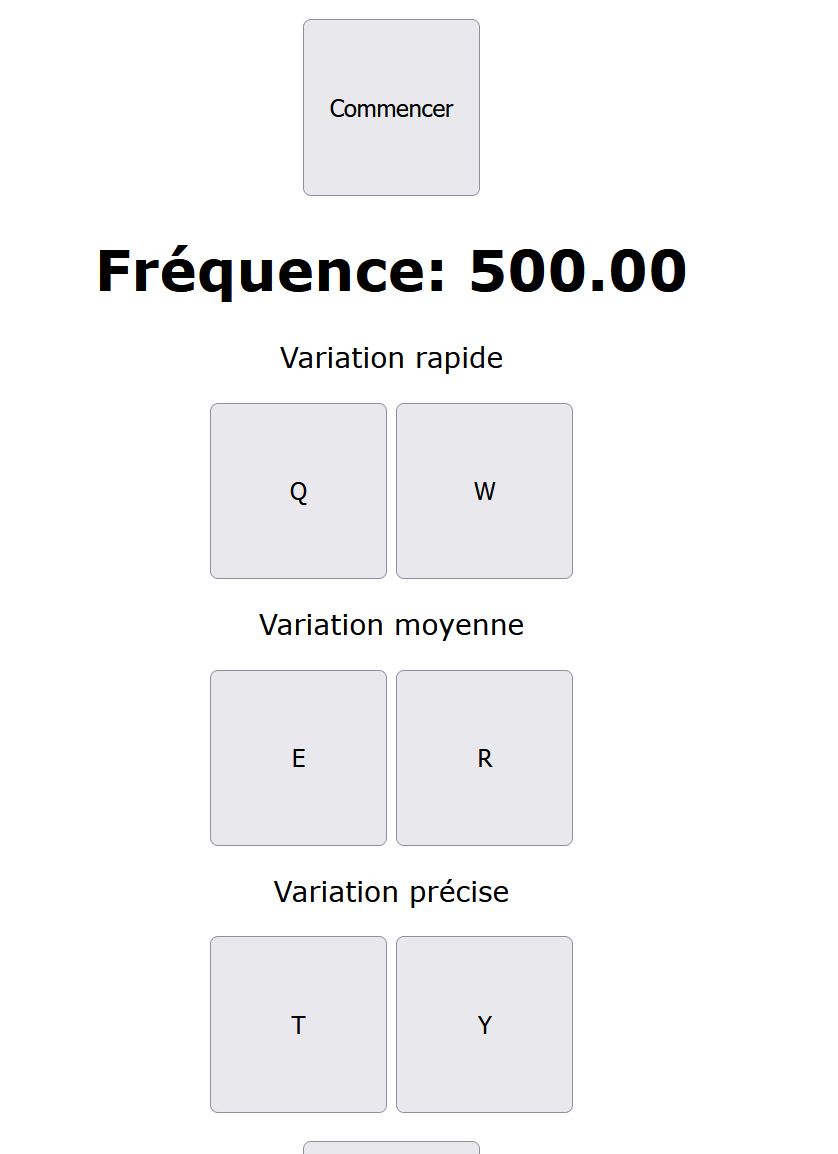Viewport: 838px width, 1154px height.
Task: Use the second Variation moyenne button
Action: pos(484,758)
